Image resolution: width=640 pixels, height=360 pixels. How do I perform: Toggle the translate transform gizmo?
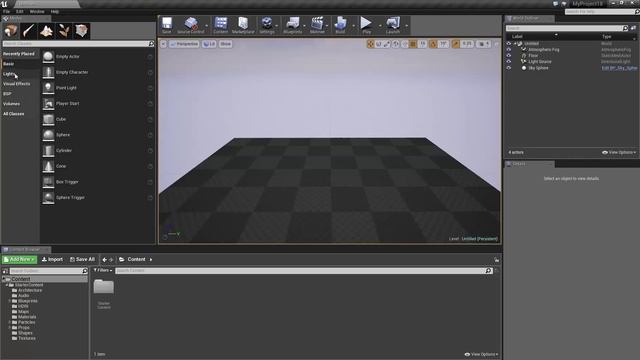point(370,44)
